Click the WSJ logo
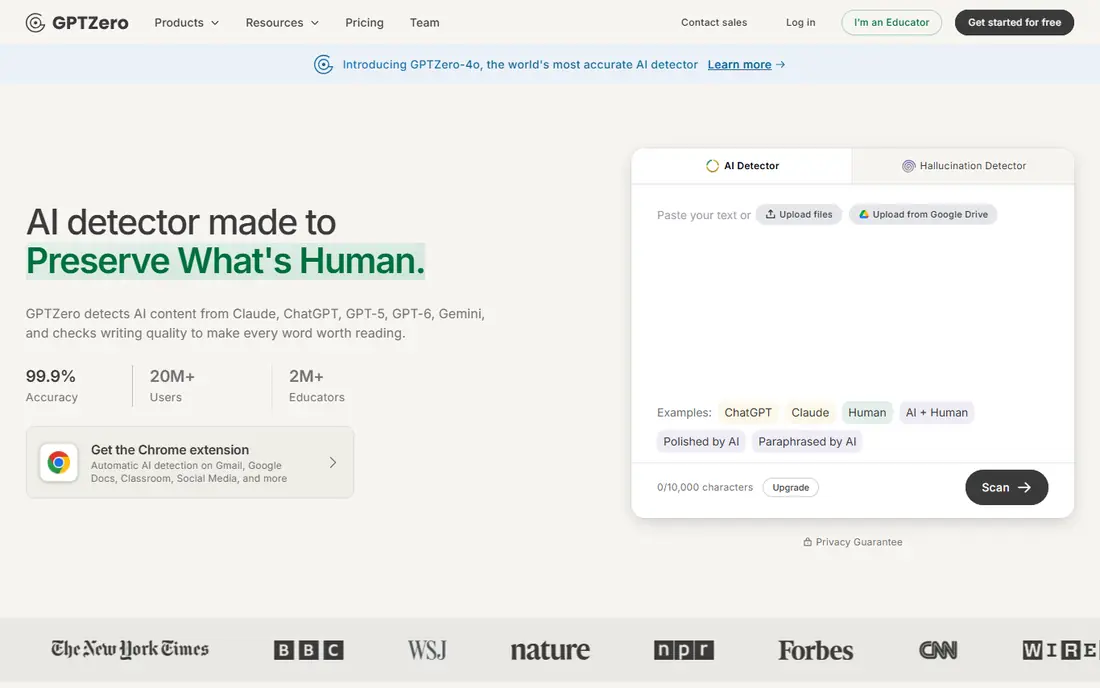 (427, 650)
